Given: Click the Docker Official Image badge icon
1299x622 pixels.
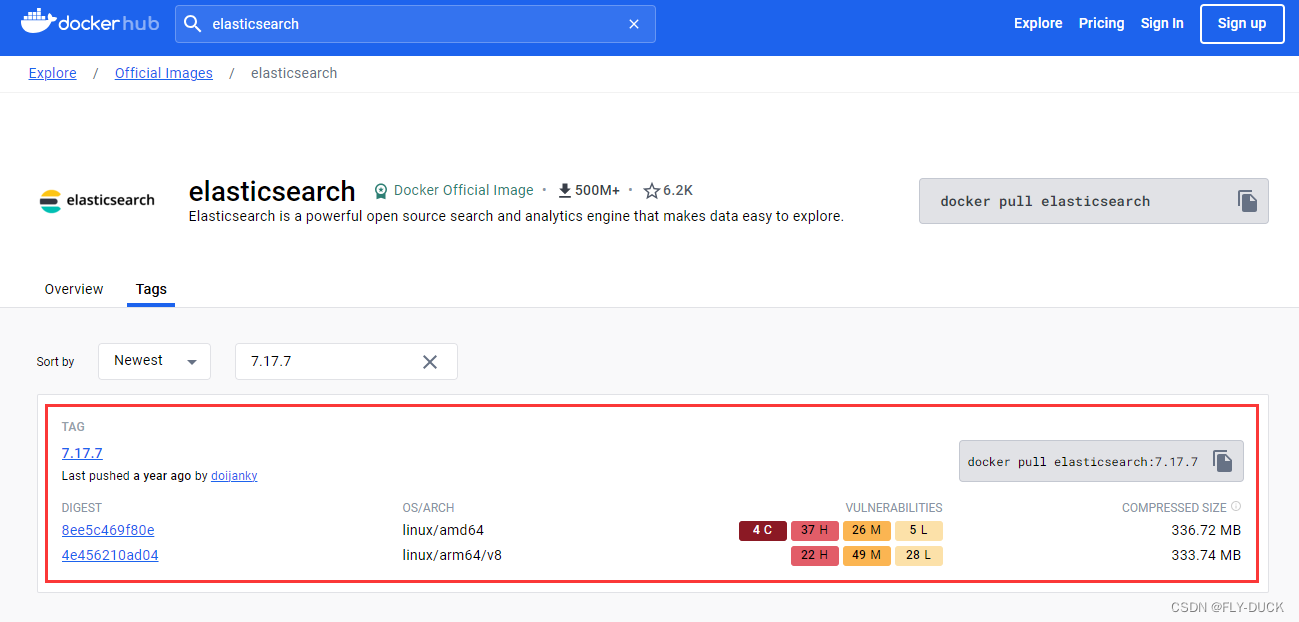Looking at the screenshot, I should coord(380,190).
